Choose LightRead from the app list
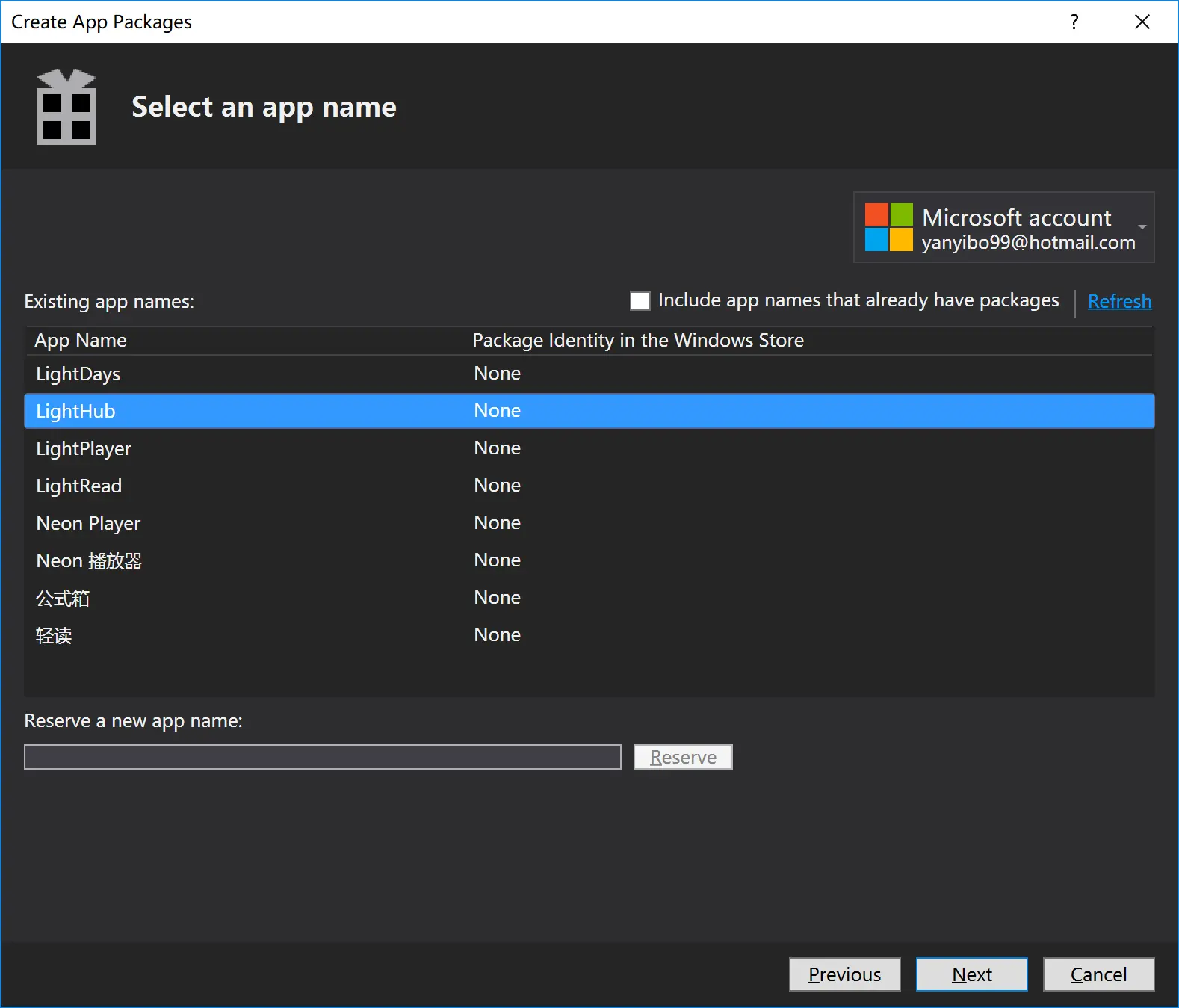The width and height of the screenshot is (1179, 1008). coord(79,486)
